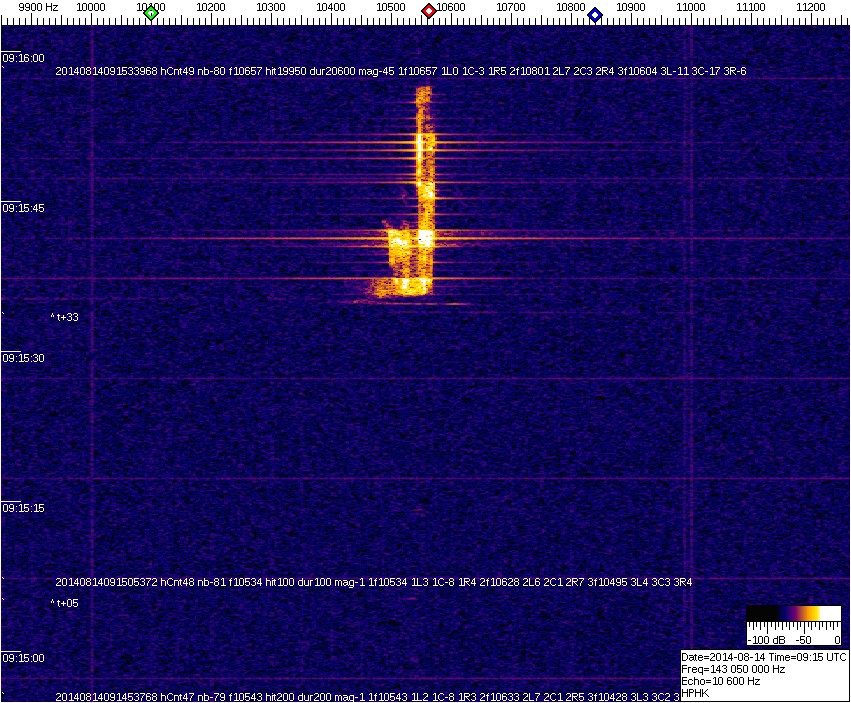Click the green diamond frequency marker
The height and width of the screenshot is (703, 851).
pos(151,13)
